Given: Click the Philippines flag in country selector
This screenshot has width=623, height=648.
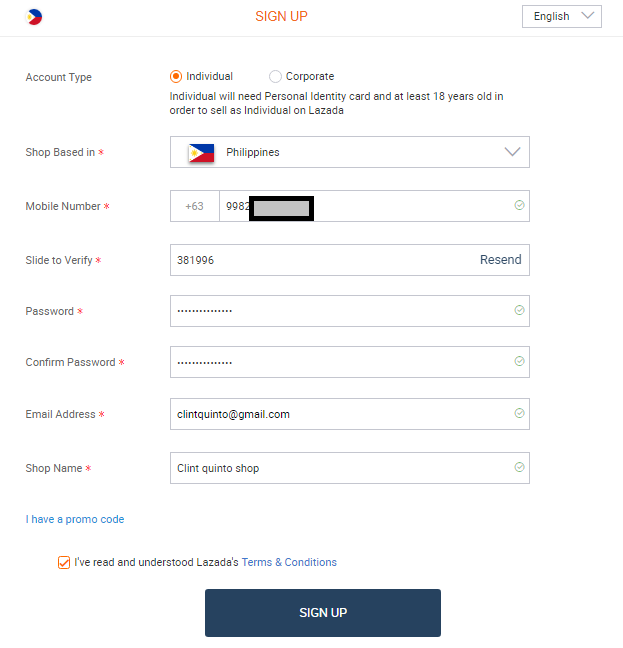Looking at the screenshot, I should coord(201,153).
